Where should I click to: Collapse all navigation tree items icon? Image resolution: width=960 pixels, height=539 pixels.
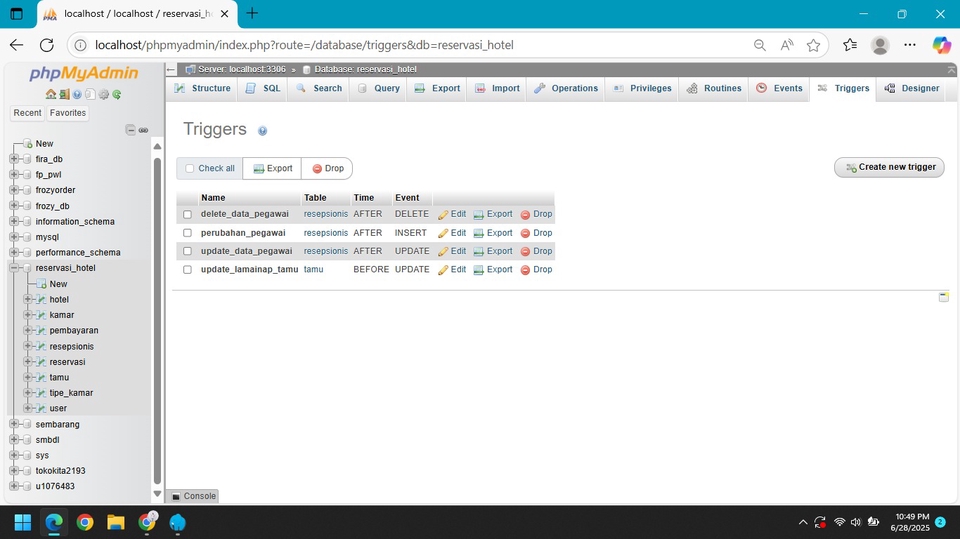130,130
